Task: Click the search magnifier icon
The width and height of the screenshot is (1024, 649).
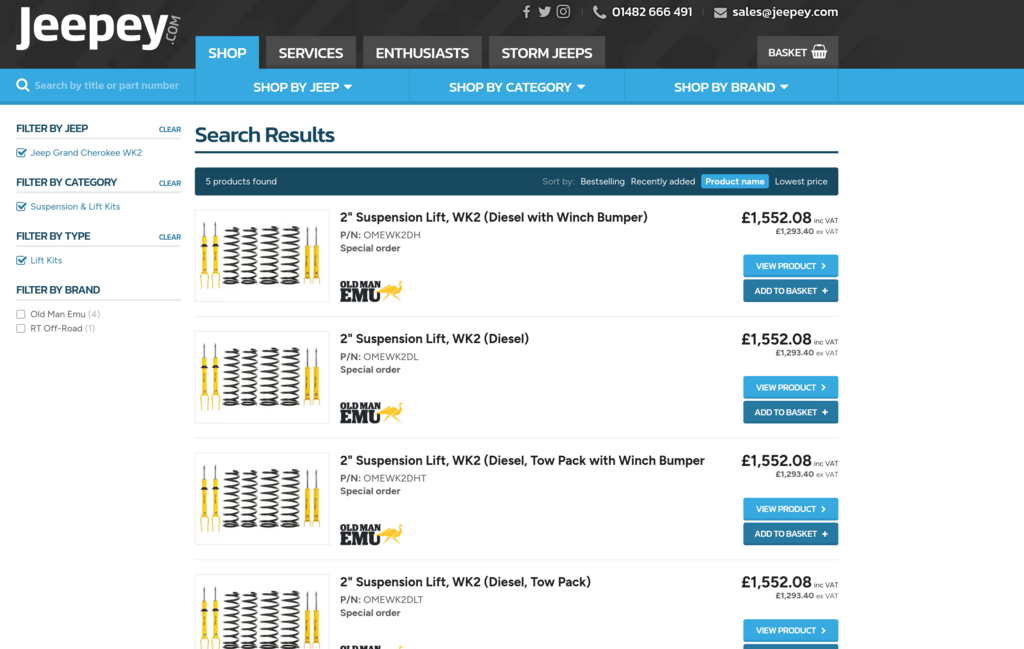Action: pos(23,85)
